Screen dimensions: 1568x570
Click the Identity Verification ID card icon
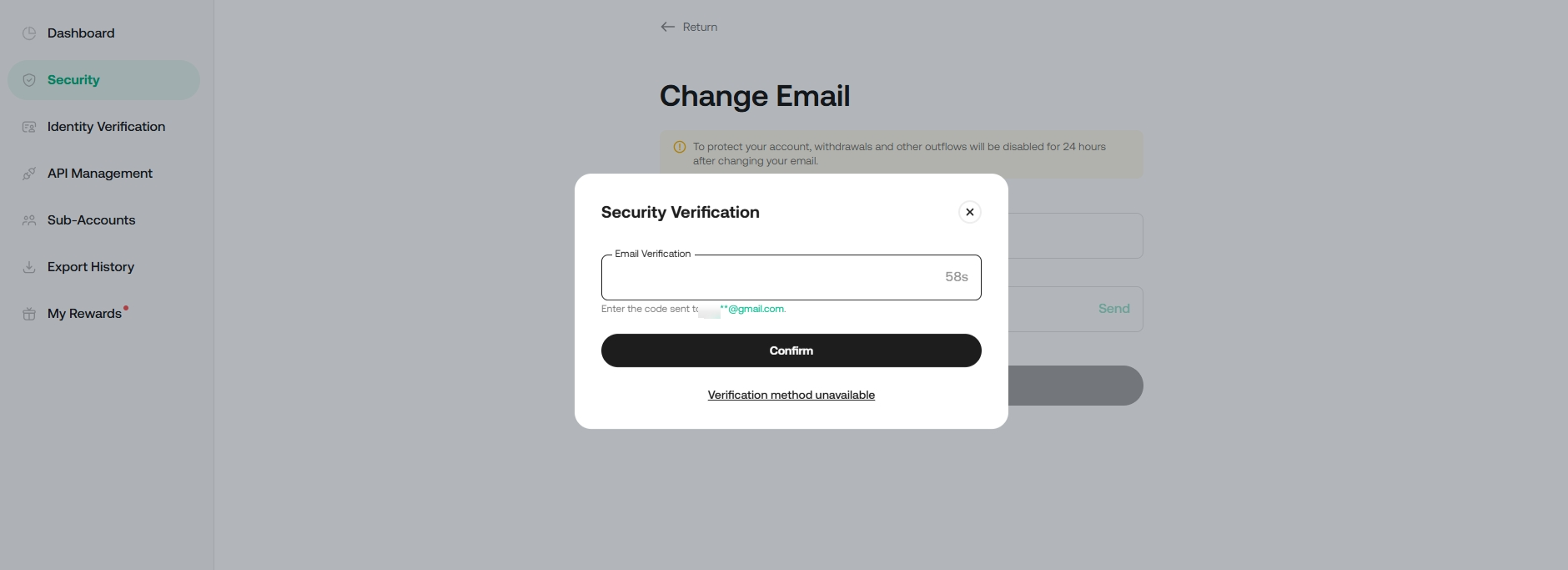click(x=29, y=127)
